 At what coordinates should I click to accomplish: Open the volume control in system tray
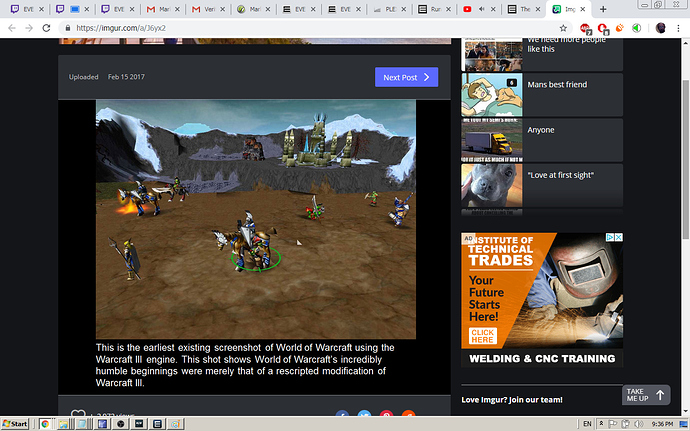point(638,424)
